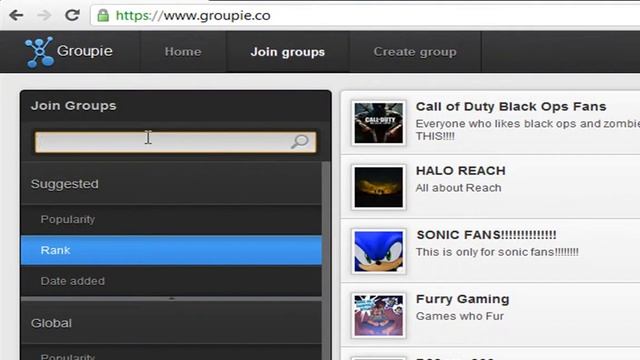This screenshot has width=640, height=360.
Task: Open the Furry Gaming thumbnail
Action: (x=378, y=316)
